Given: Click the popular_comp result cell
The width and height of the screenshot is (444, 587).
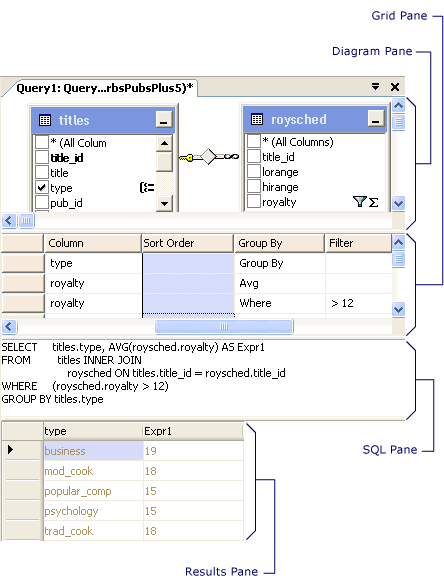Looking at the screenshot, I should 94,491.
